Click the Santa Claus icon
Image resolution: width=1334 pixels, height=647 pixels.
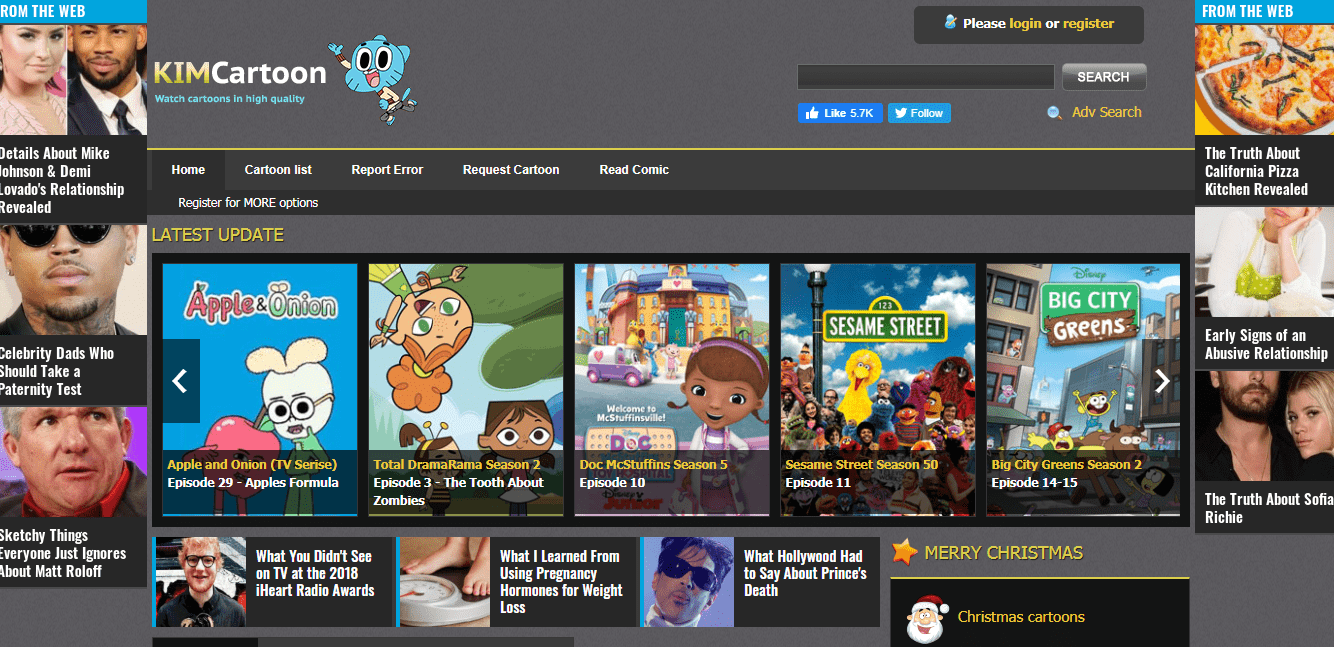click(925, 617)
